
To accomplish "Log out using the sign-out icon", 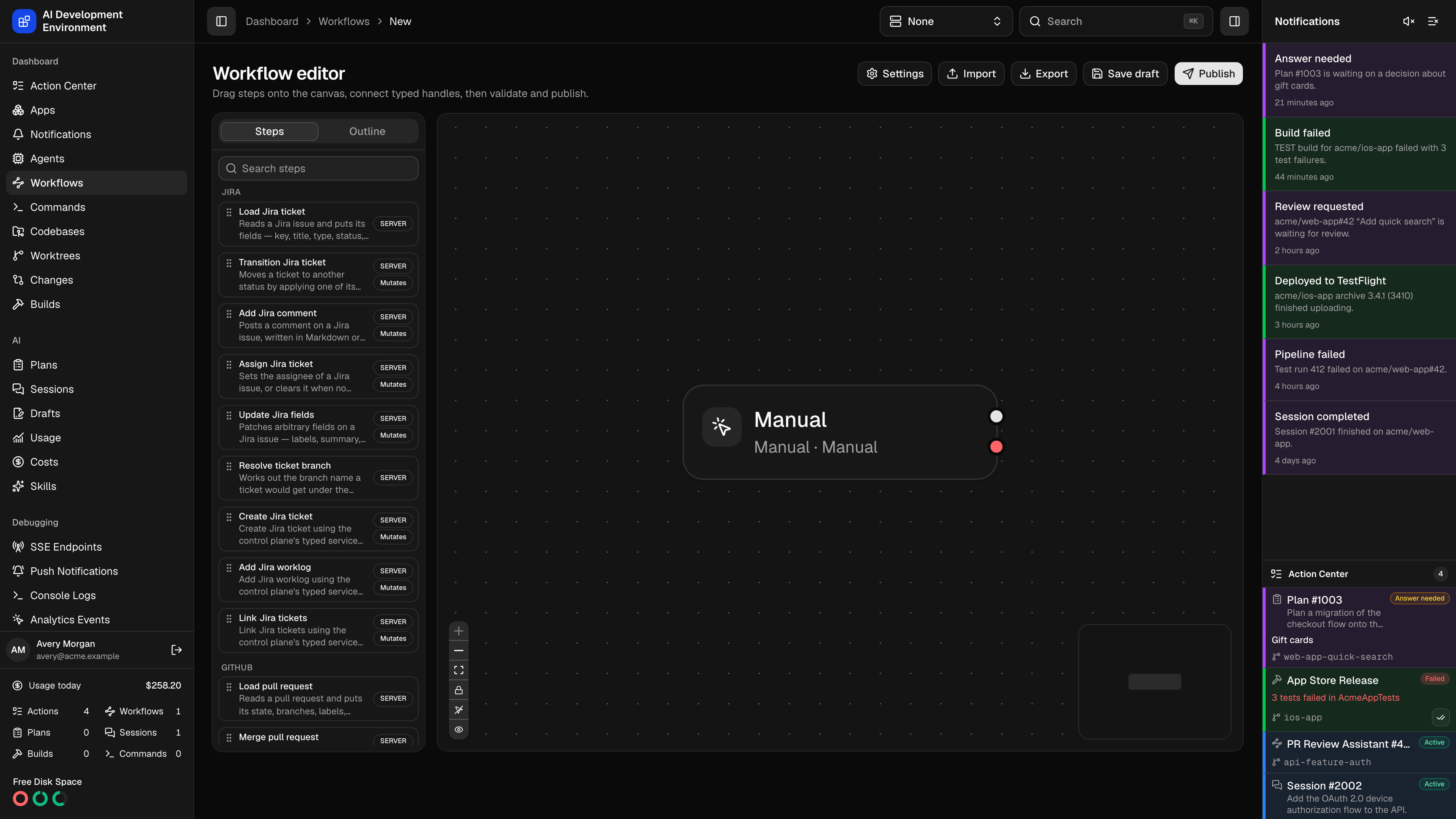I will coord(176,650).
